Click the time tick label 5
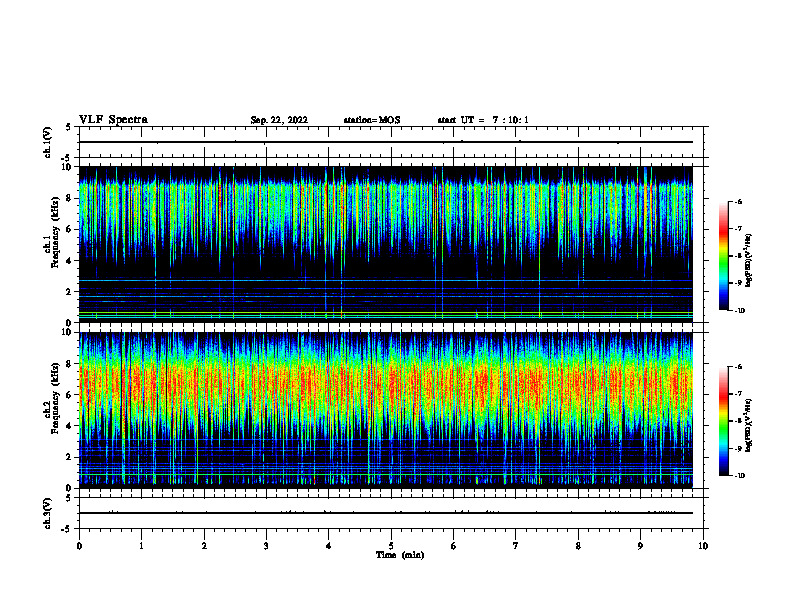The width and height of the screenshot is (792, 612). 391,546
